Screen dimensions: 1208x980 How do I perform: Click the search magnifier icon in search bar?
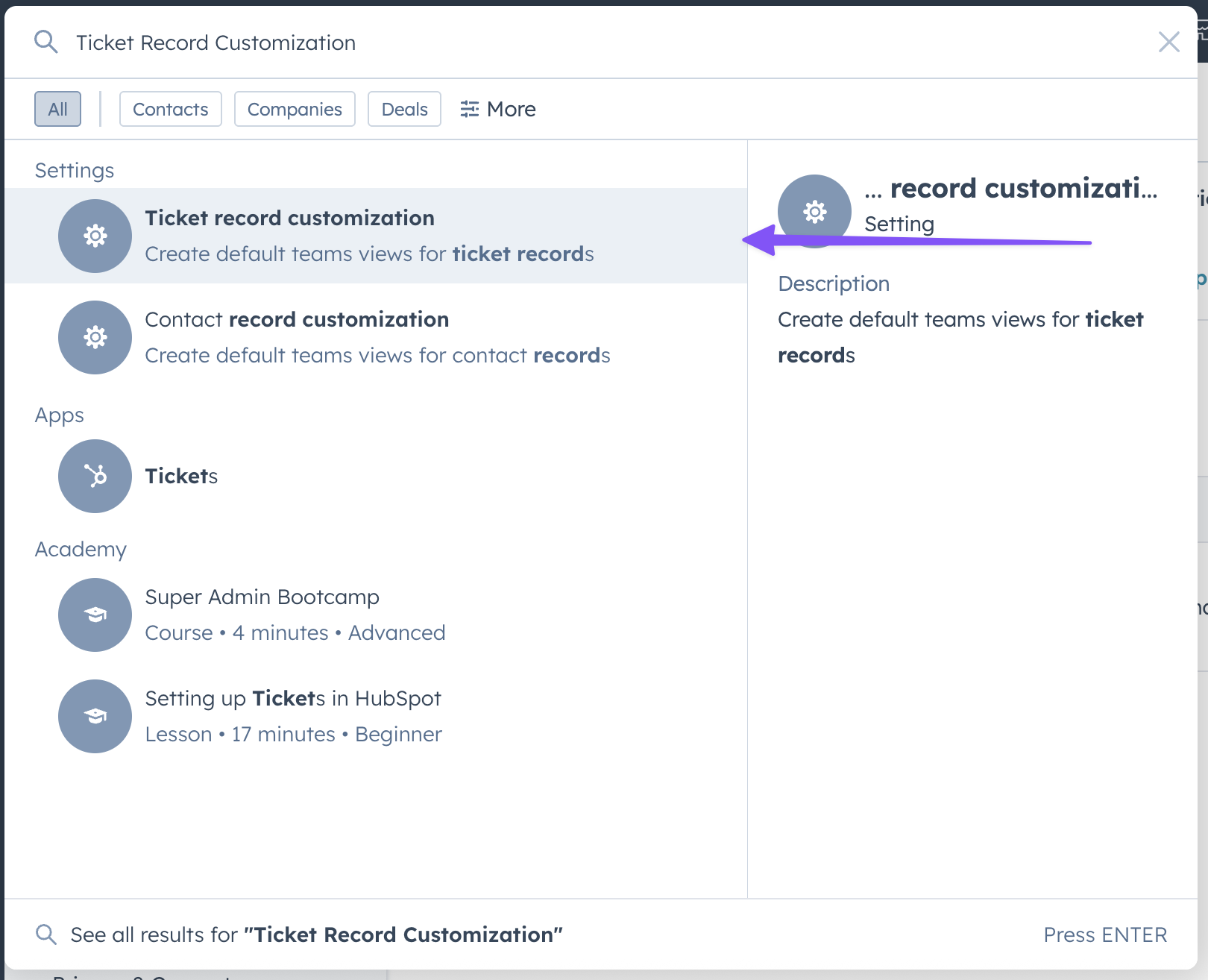tap(46, 43)
